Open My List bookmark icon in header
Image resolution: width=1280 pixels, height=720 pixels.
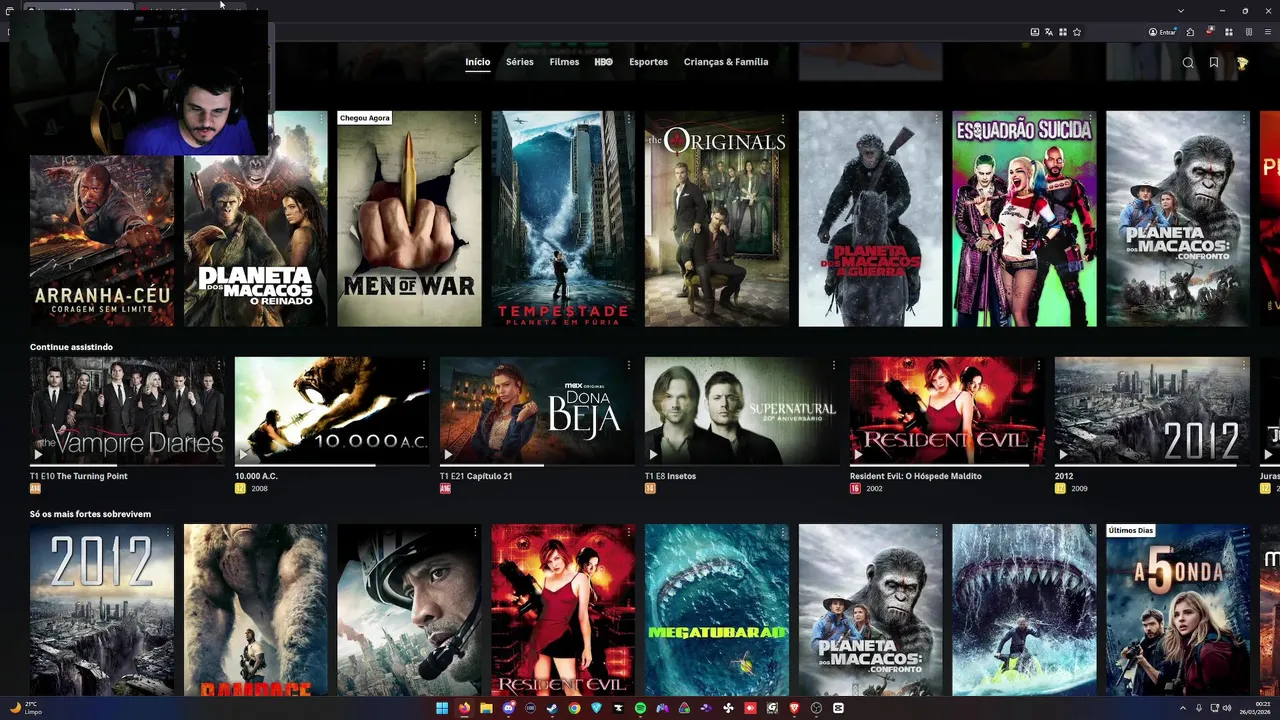(1214, 63)
